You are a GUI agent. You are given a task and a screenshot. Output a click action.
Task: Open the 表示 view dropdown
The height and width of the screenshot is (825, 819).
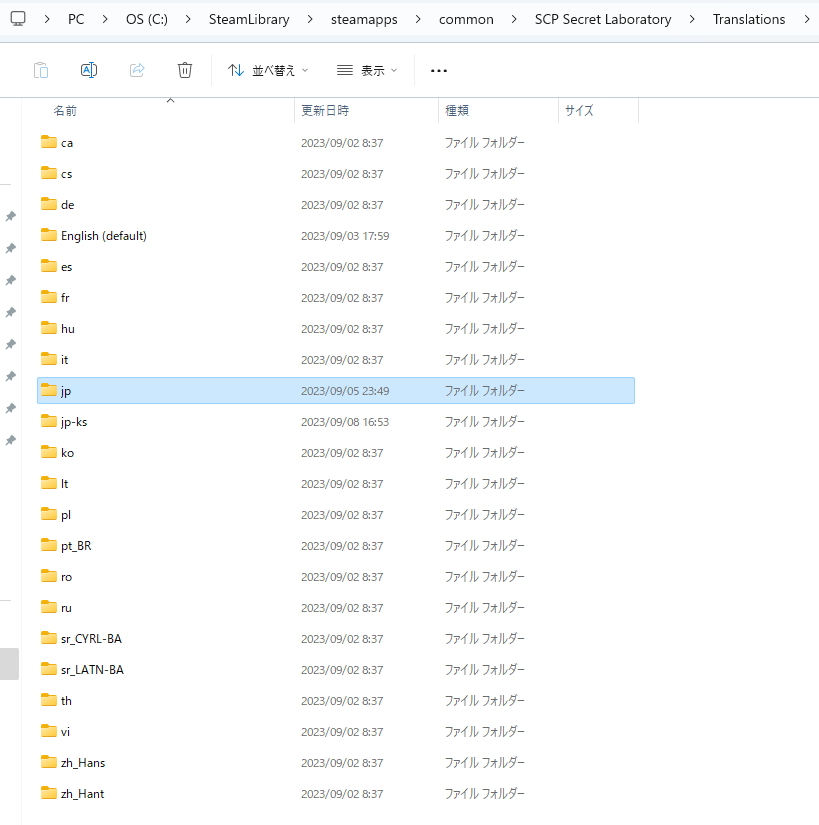click(367, 70)
